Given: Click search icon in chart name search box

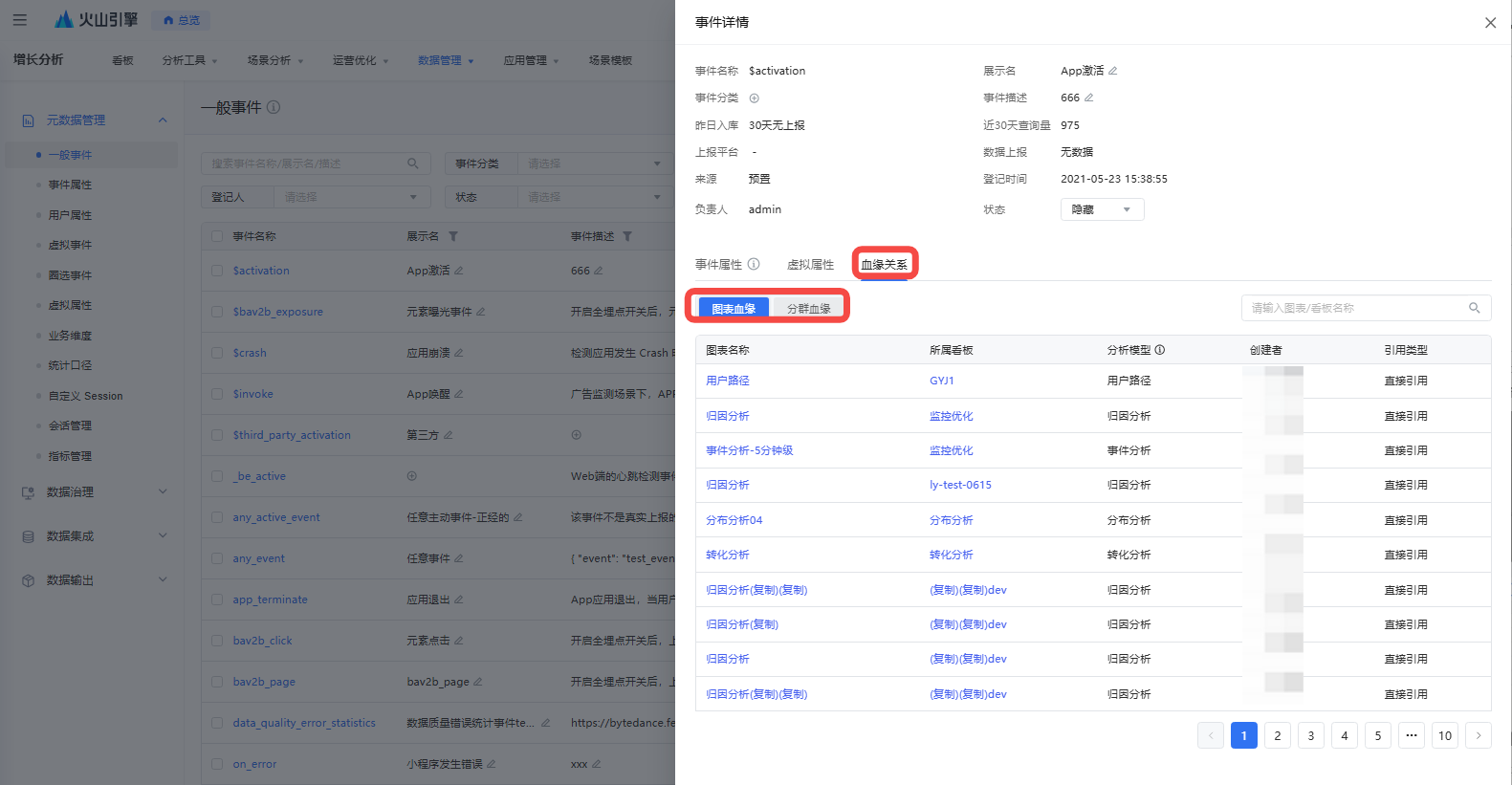Looking at the screenshot, I should tap(1475, 308).
